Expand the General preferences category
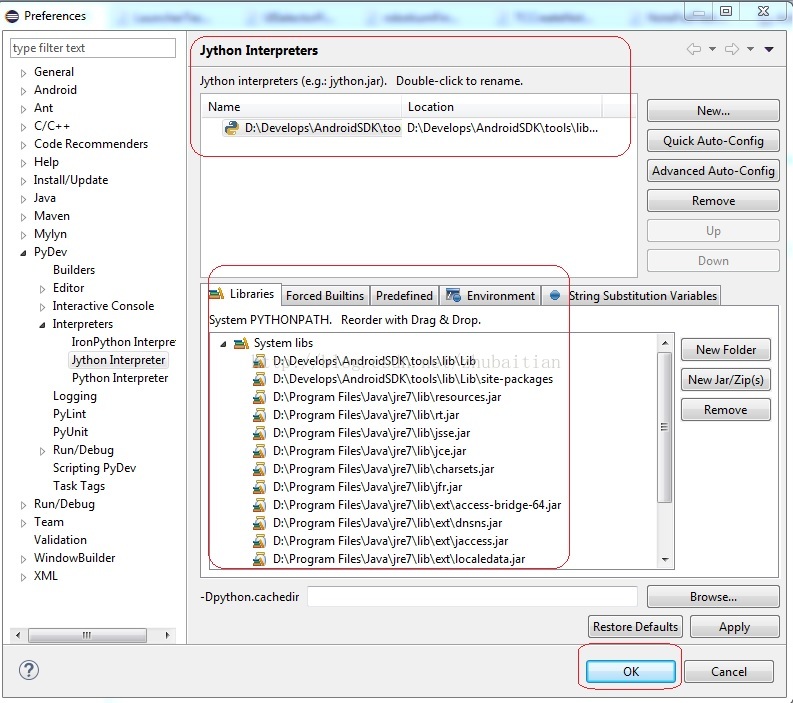Viewport: 793px width, 703px height. coord(23,73)
